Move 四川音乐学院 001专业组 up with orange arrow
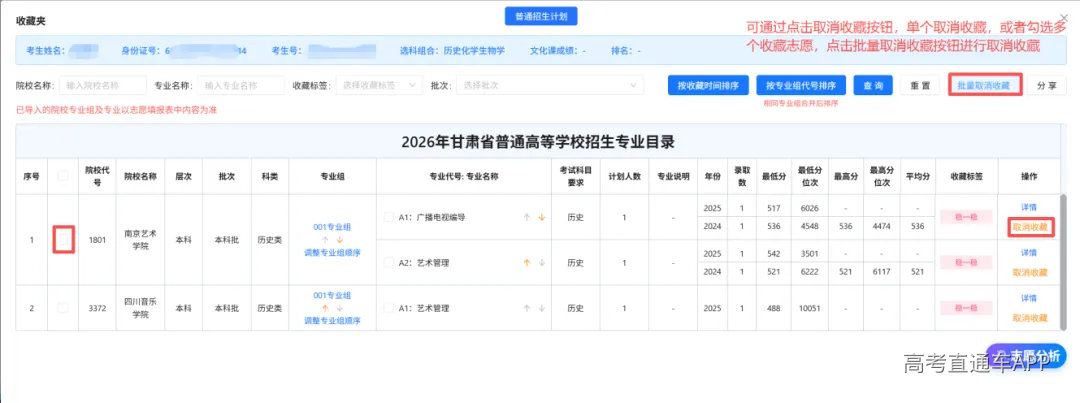 (325, 308)
